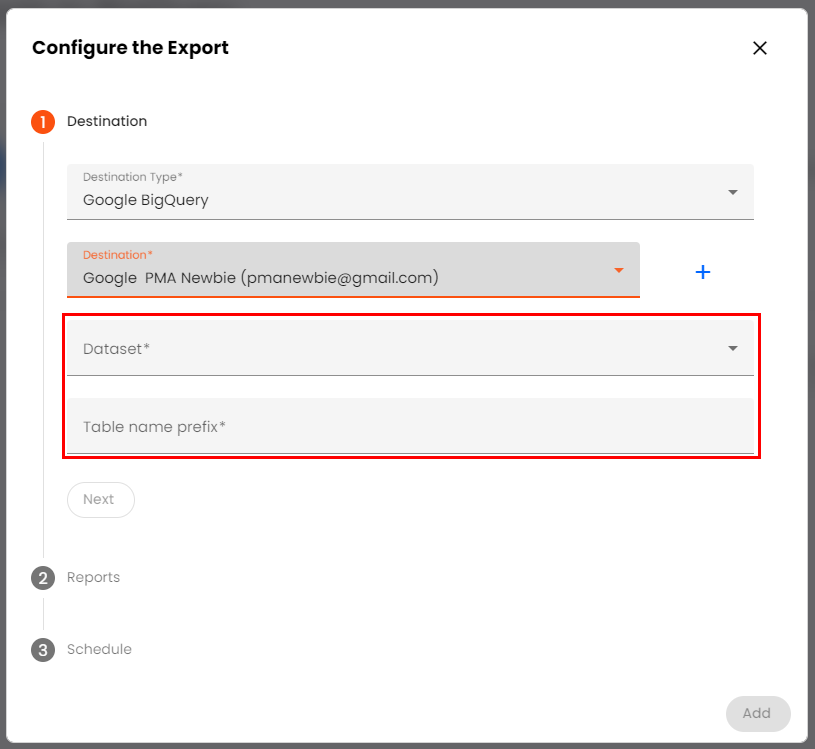Click the Google PMA Newbie account value
The width and height of the screenshot is (815, 749).
pyautogui.click(x=260, y=278)
